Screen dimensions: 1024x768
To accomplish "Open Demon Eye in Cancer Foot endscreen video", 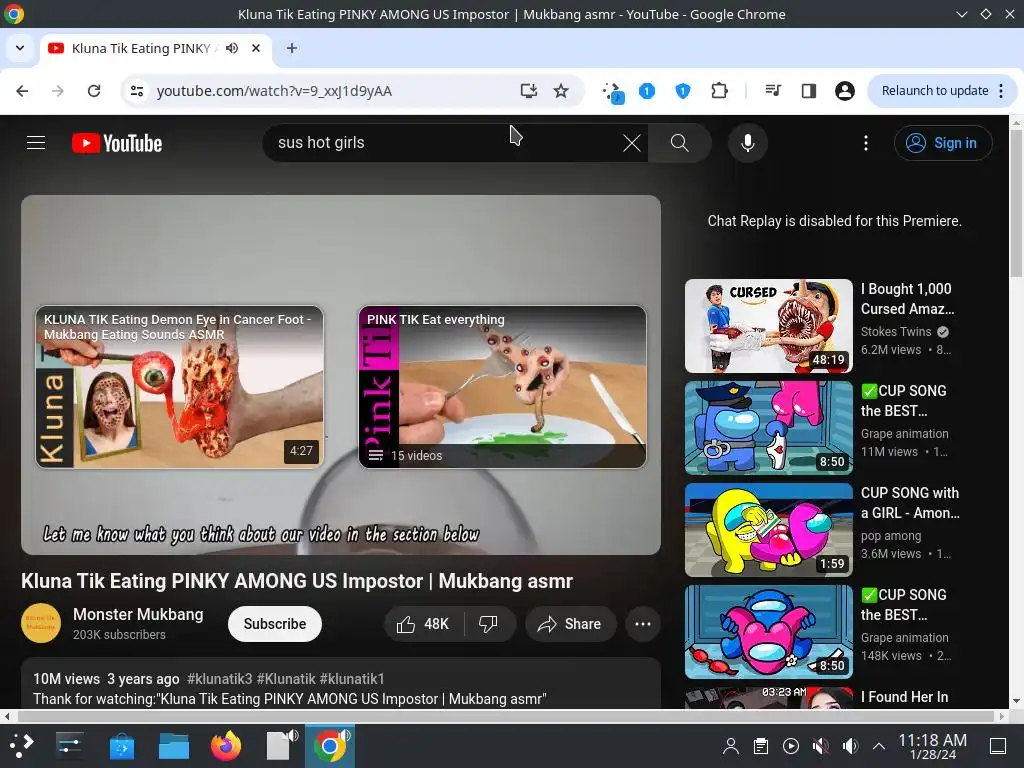I will click(x=180, y=387).
